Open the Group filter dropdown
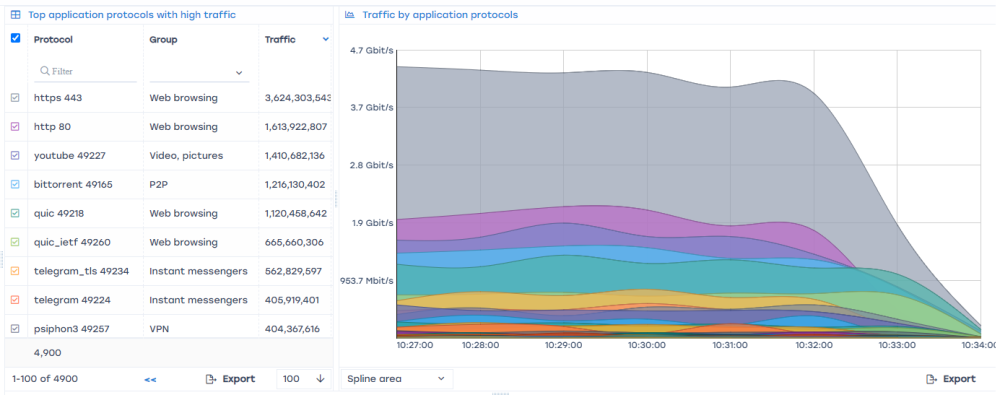The height and width of the screenshot is (395, 1000). 199,73
